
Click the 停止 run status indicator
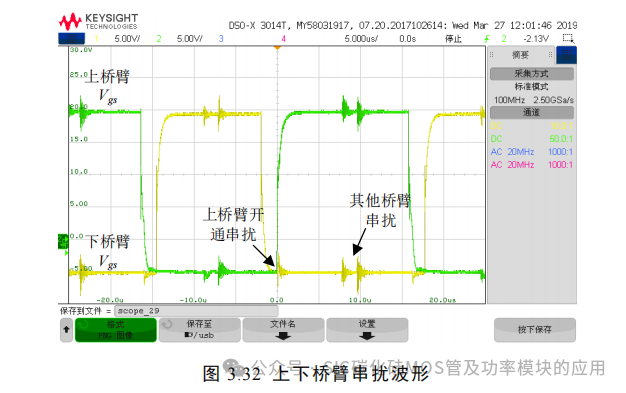(454, 39)
